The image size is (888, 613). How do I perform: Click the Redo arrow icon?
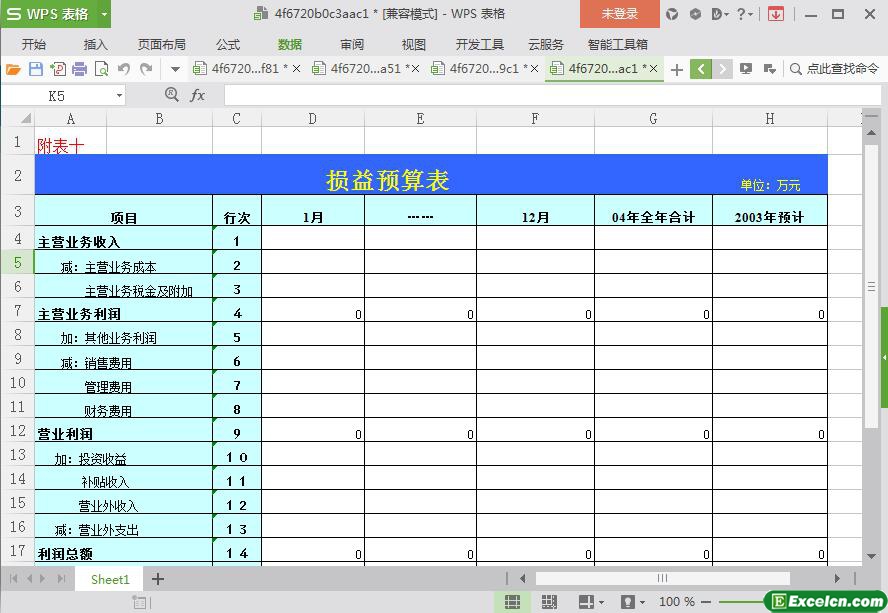click(x=146, y=69)
